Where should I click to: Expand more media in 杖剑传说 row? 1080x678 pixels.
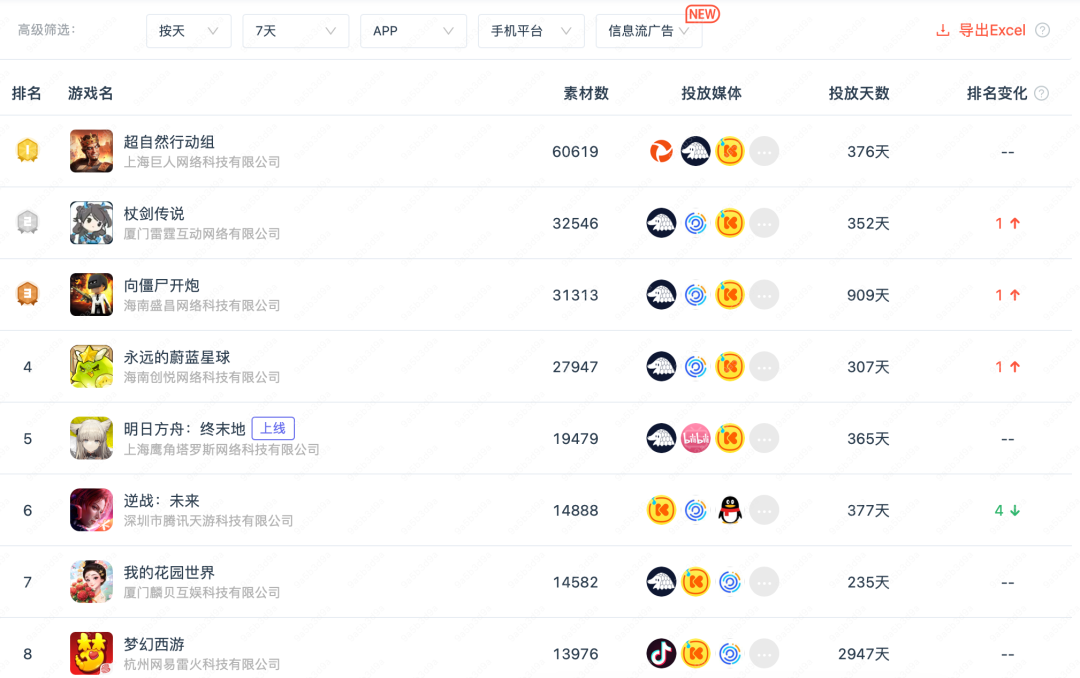(764, 223)
